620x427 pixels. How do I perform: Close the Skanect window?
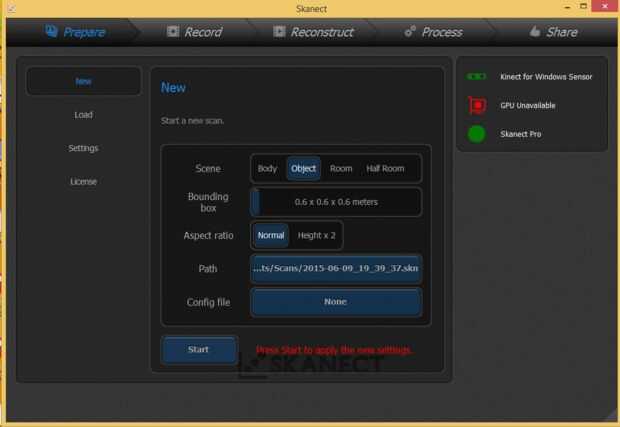[x=605, y=6]
